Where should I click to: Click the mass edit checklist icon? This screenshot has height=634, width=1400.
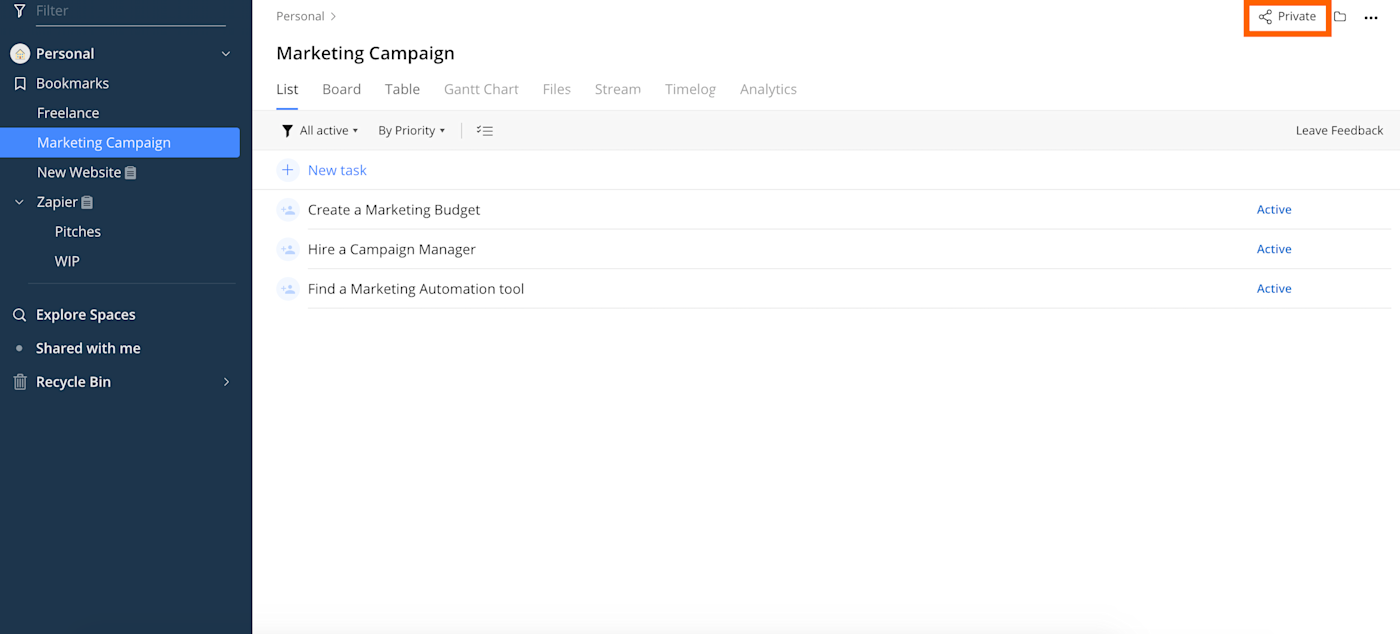[485, 131]
